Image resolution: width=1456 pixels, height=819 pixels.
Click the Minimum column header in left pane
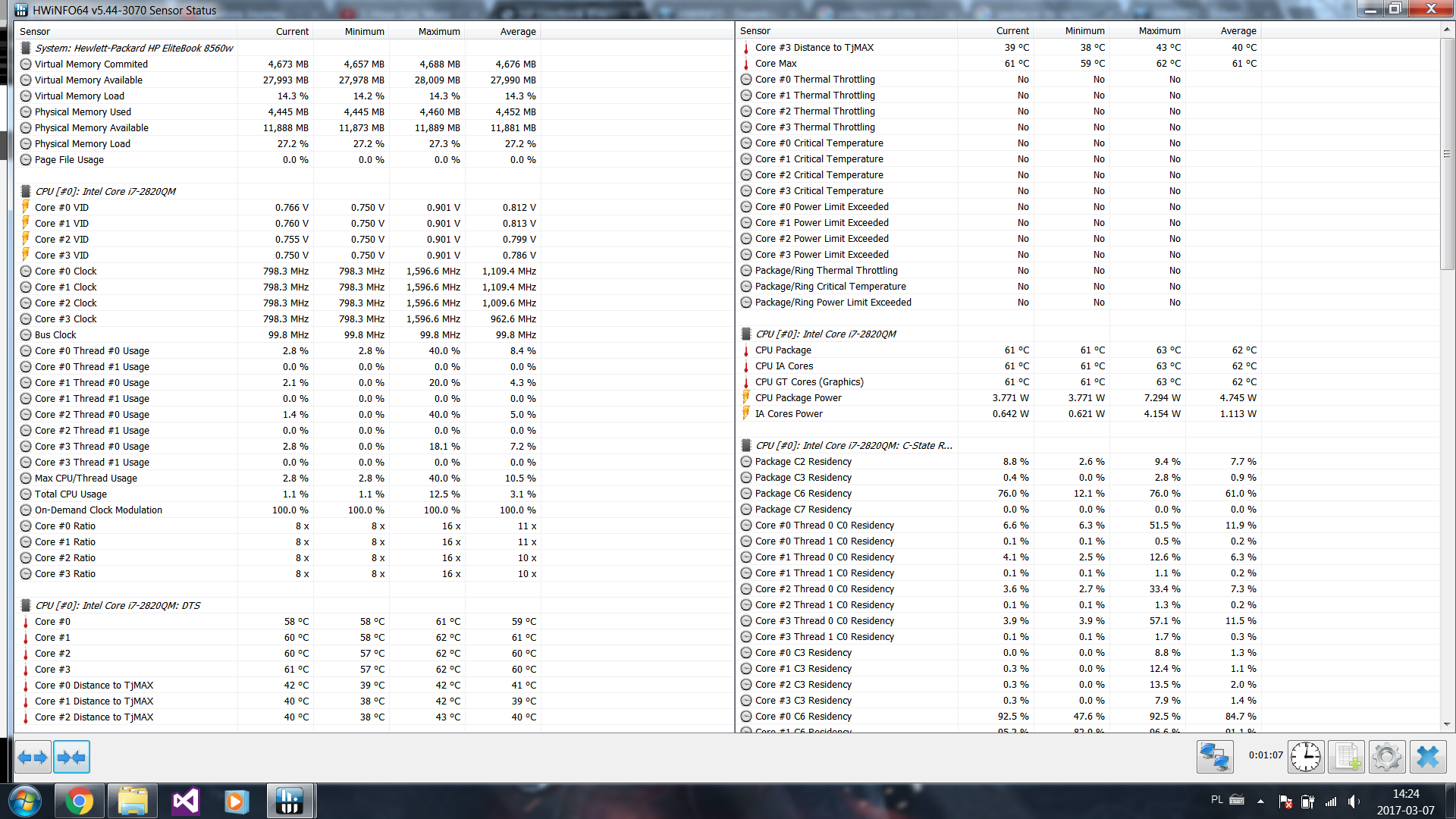[x=351, y=31]
